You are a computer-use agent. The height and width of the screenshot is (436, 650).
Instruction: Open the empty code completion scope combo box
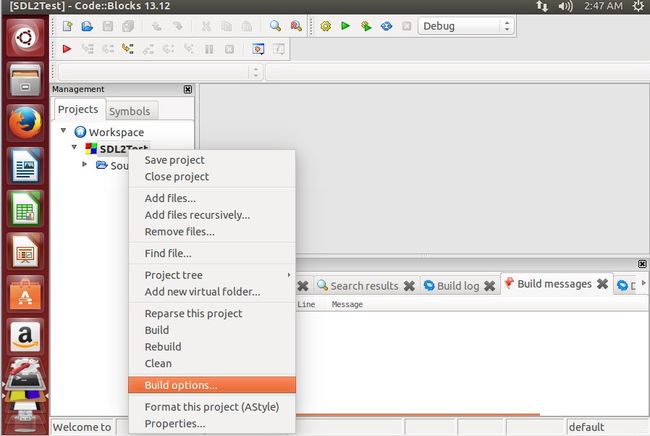pos(160,72)
